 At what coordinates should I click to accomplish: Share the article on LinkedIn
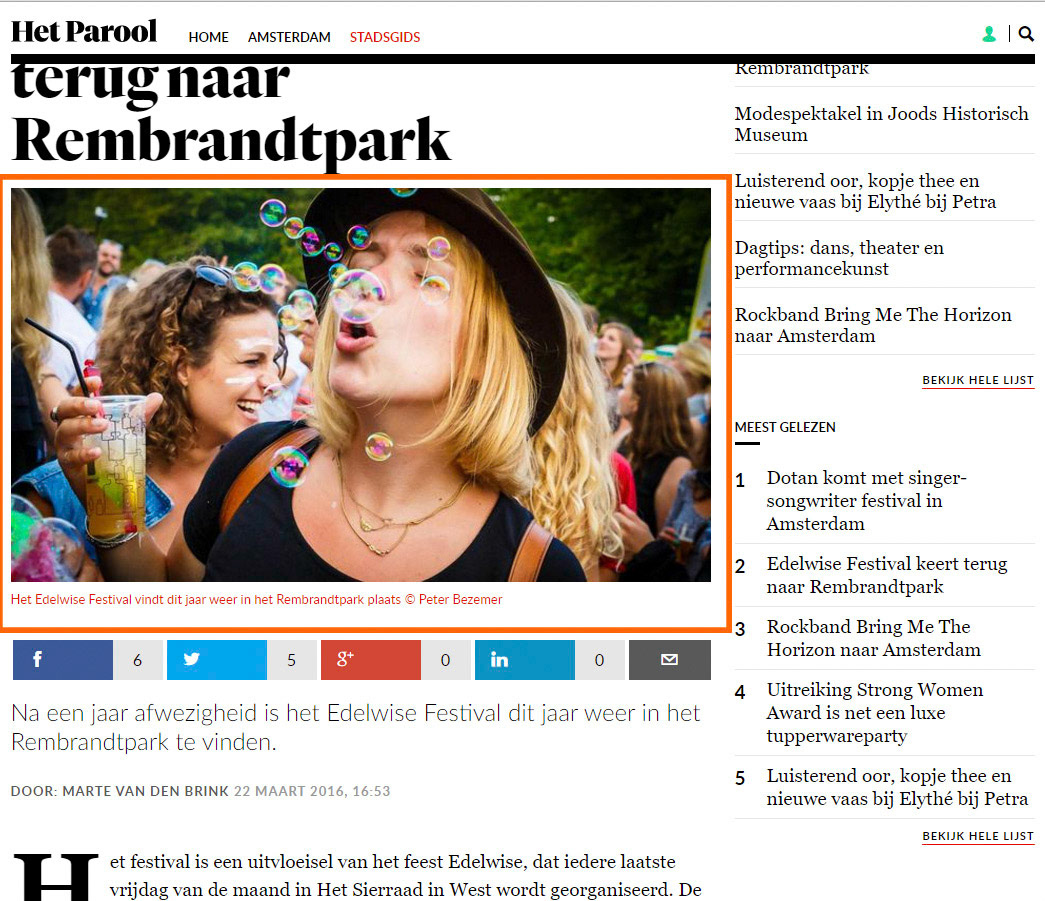[x=524, y=660]
